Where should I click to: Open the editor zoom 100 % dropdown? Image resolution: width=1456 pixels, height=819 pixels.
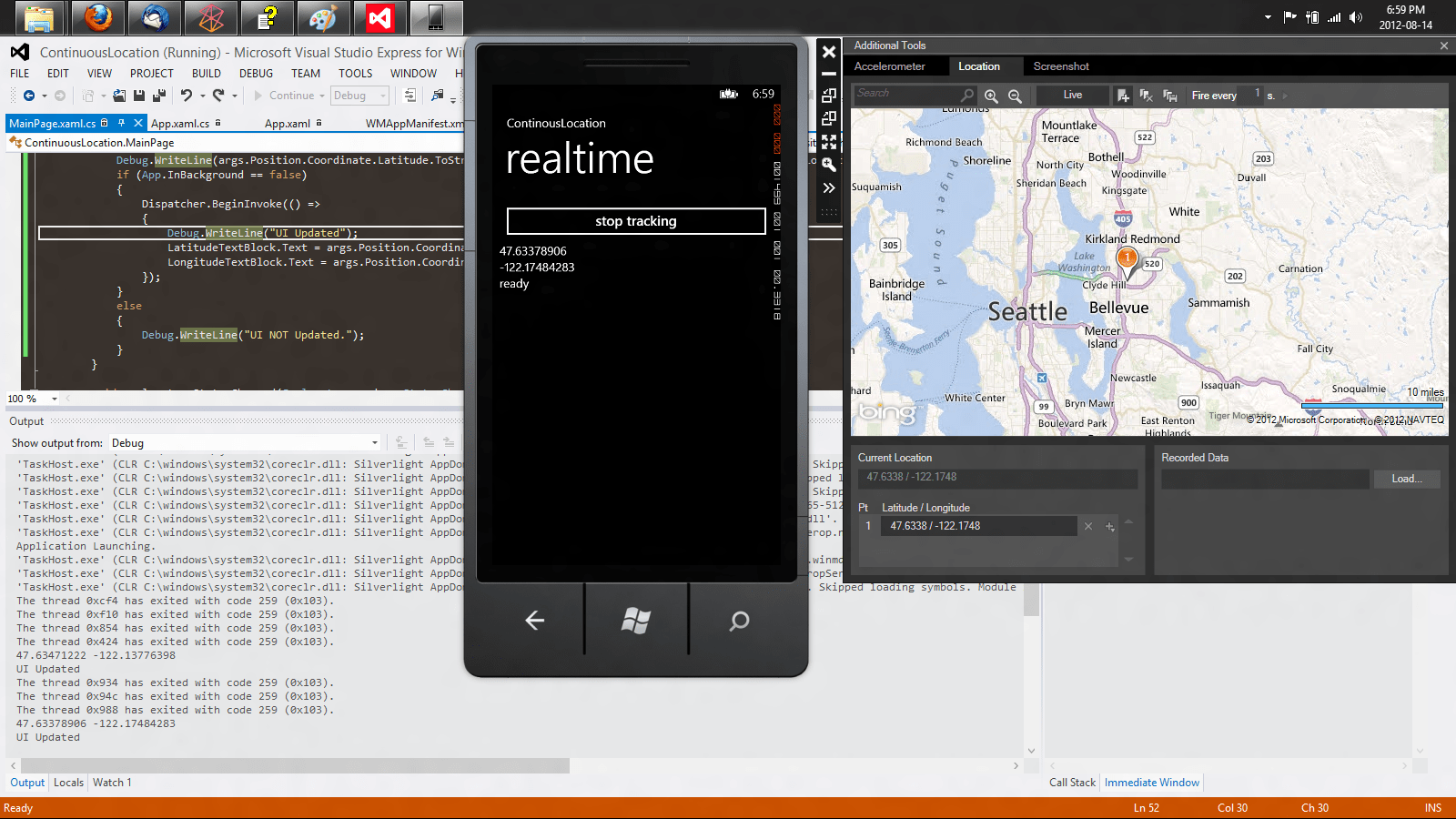55,399
